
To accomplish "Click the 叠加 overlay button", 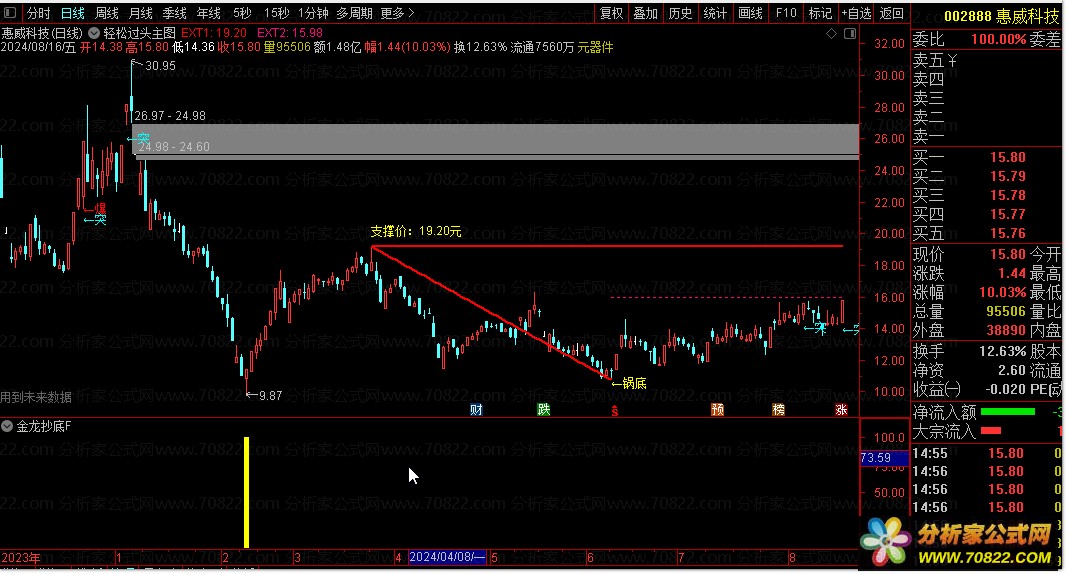I will click(646, 13).
